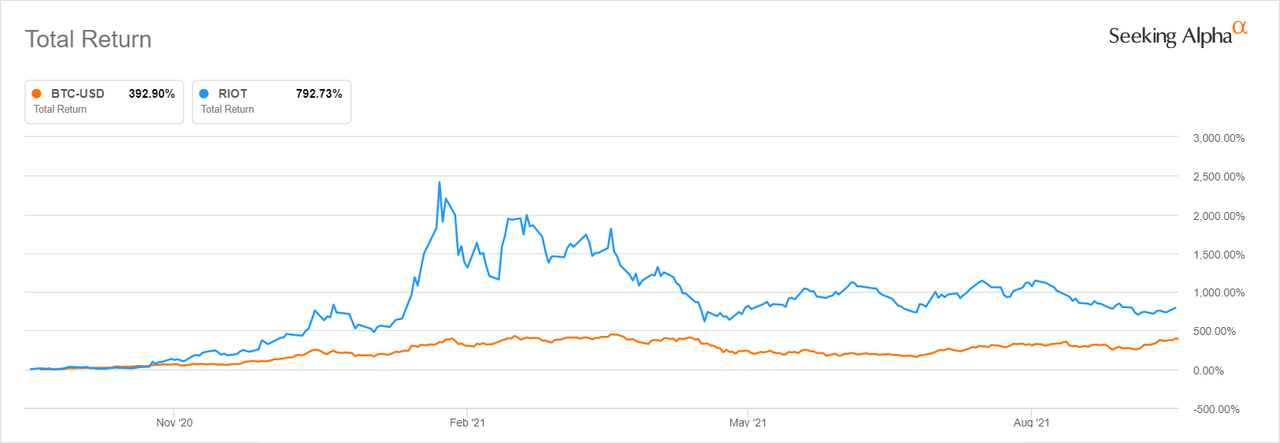1280x443 pixels.
Task: Select the Nov '20 axis label
Action: [174, 423]
